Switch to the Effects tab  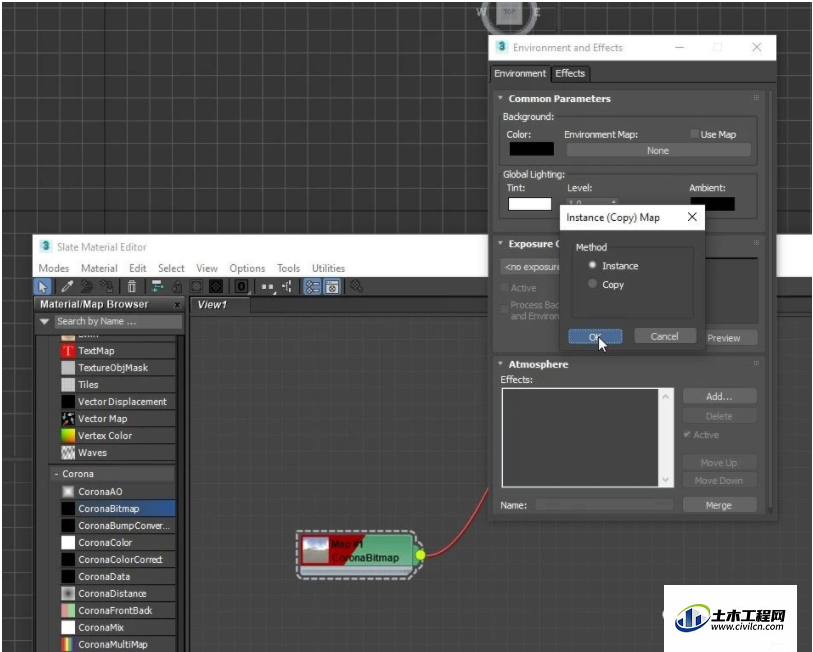pyautogui.click(x=570, y=74)
